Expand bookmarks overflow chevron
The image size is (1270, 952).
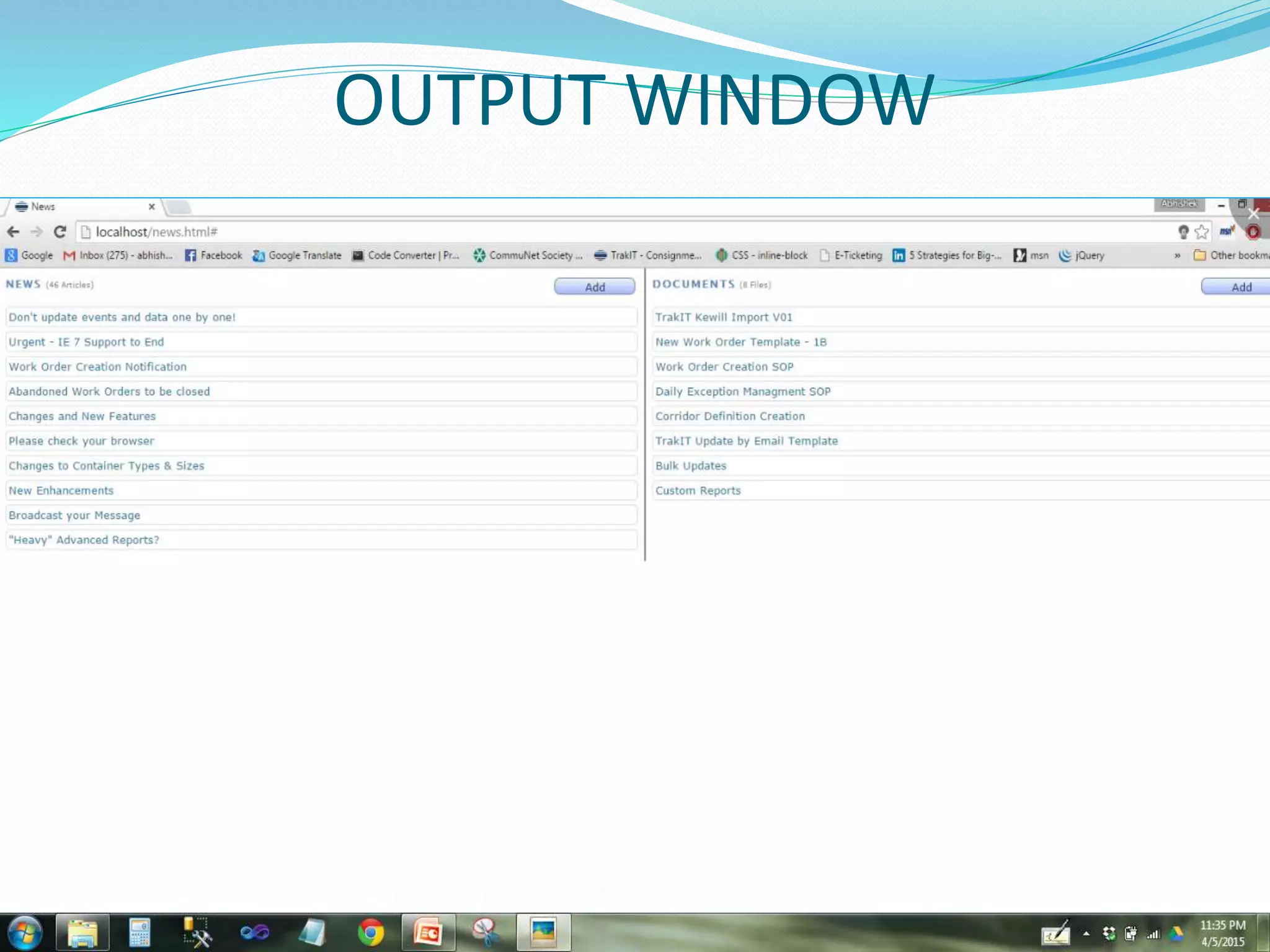(1177, 255)
